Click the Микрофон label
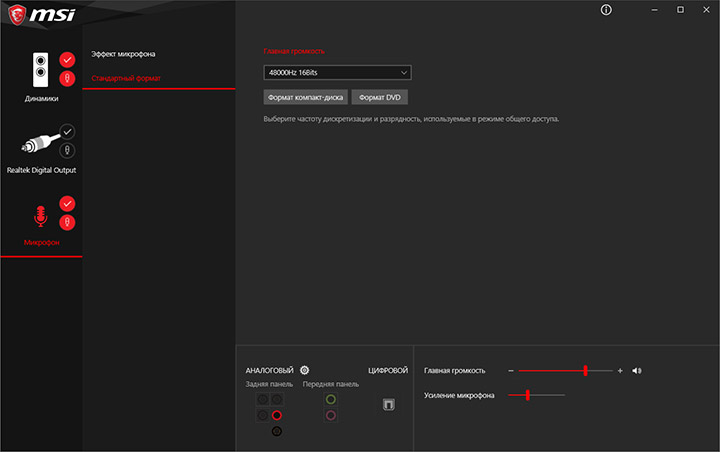Image resolution: width=720 pixels, height=452 pixels. coord(41,242)
